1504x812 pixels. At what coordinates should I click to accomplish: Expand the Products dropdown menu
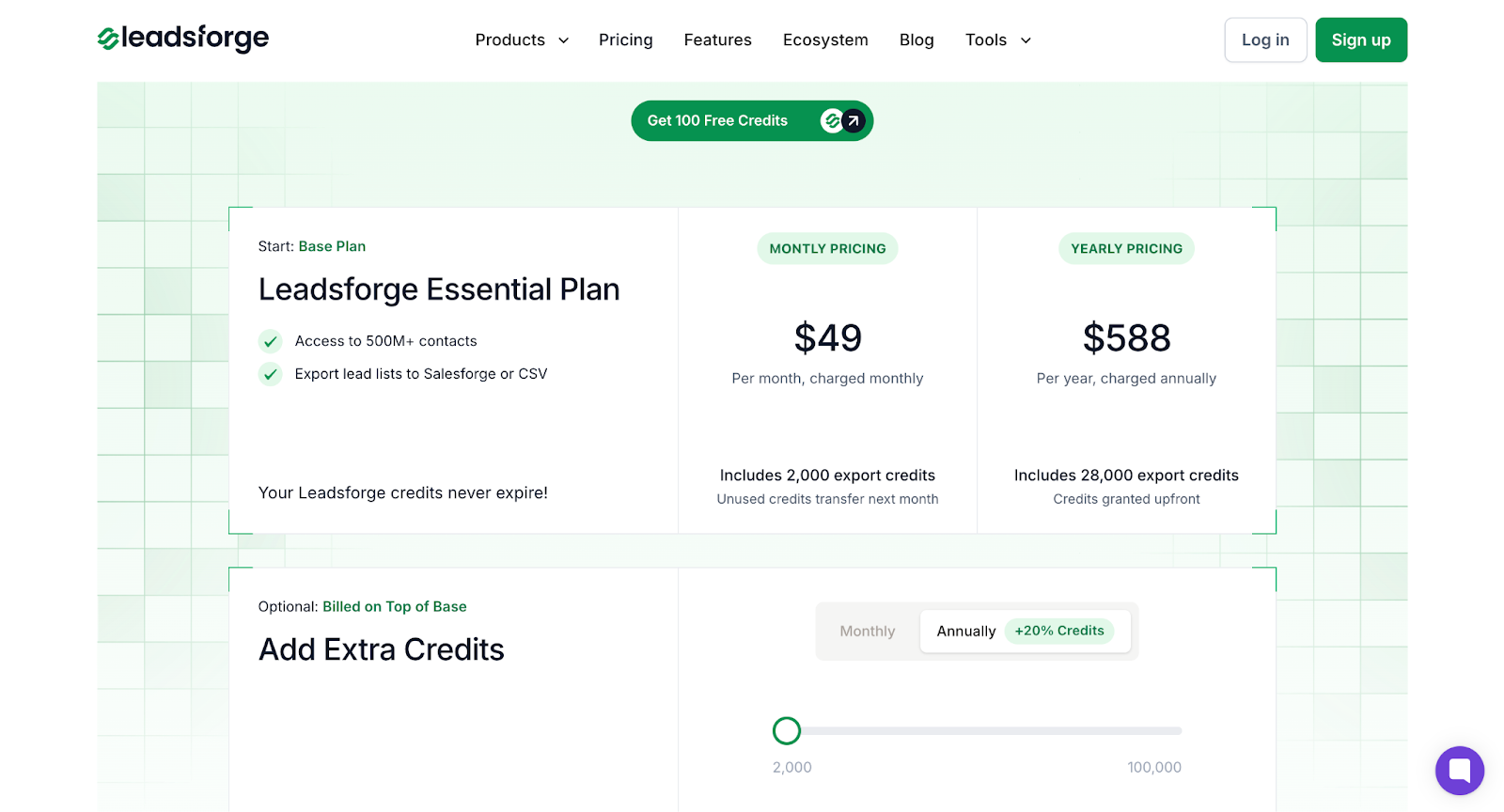pos(522,40)
